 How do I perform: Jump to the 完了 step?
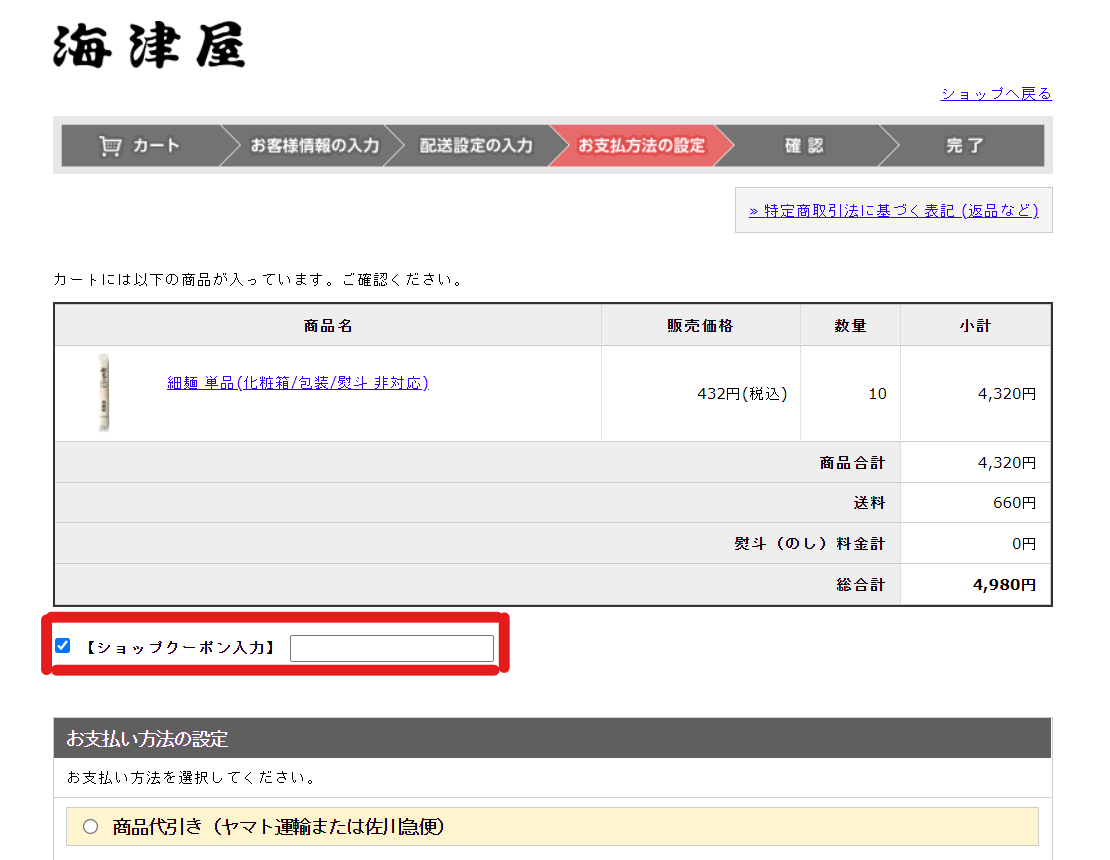(x=964, y=146)
